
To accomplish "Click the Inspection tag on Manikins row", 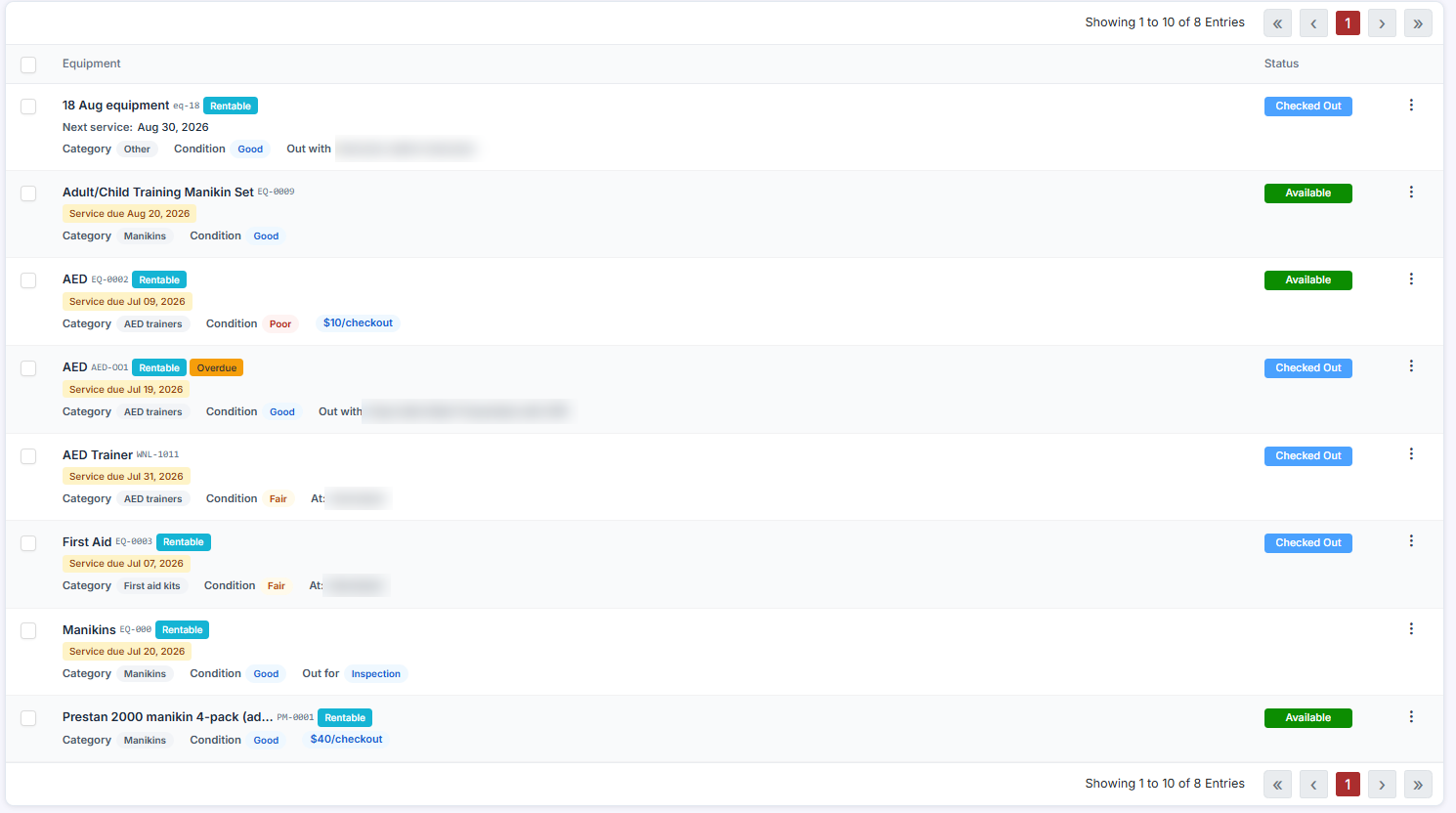I will click(376, 674).
